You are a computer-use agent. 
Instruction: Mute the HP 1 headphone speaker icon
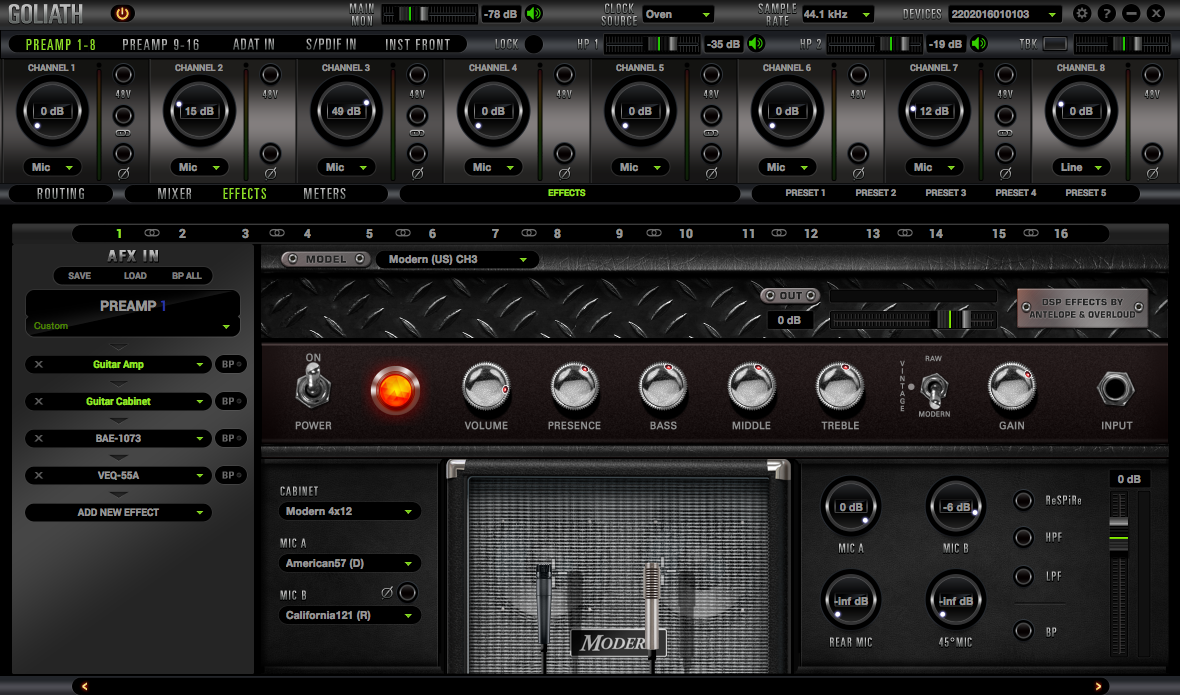756,44
